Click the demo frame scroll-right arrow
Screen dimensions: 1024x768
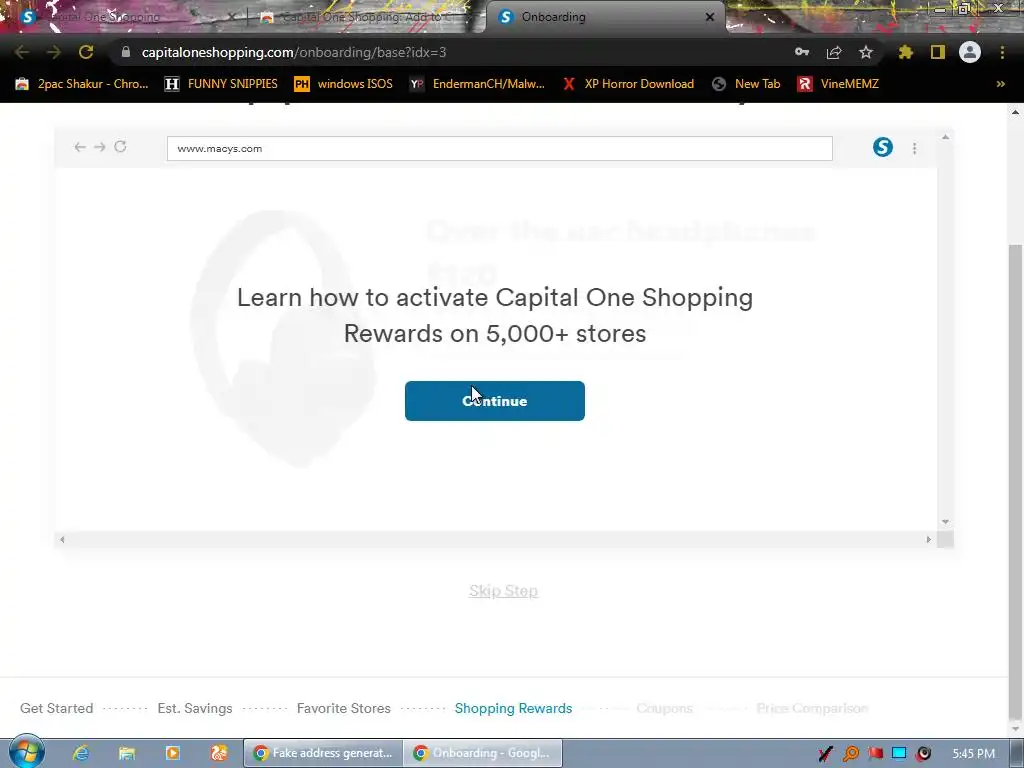tap(929, 539)
